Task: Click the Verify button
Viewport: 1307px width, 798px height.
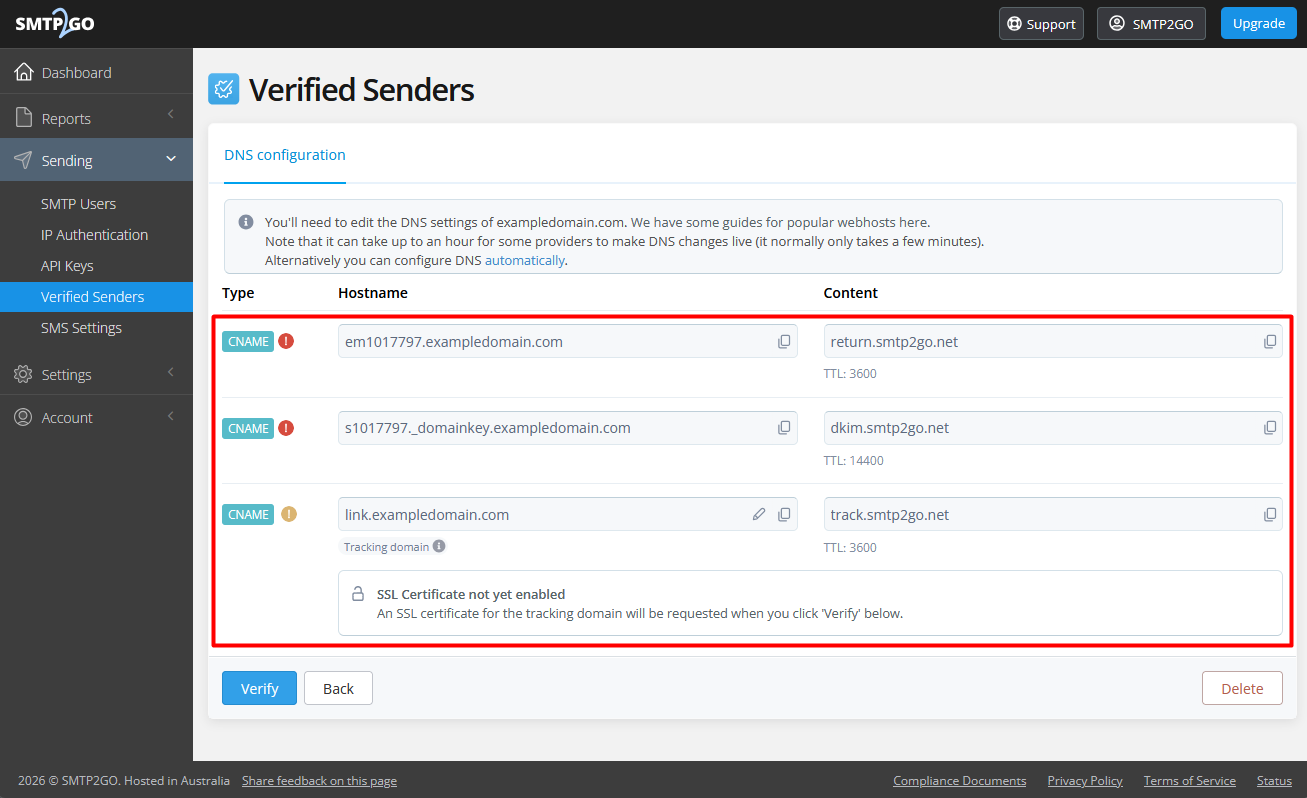Action: click(x=259, y=688)
